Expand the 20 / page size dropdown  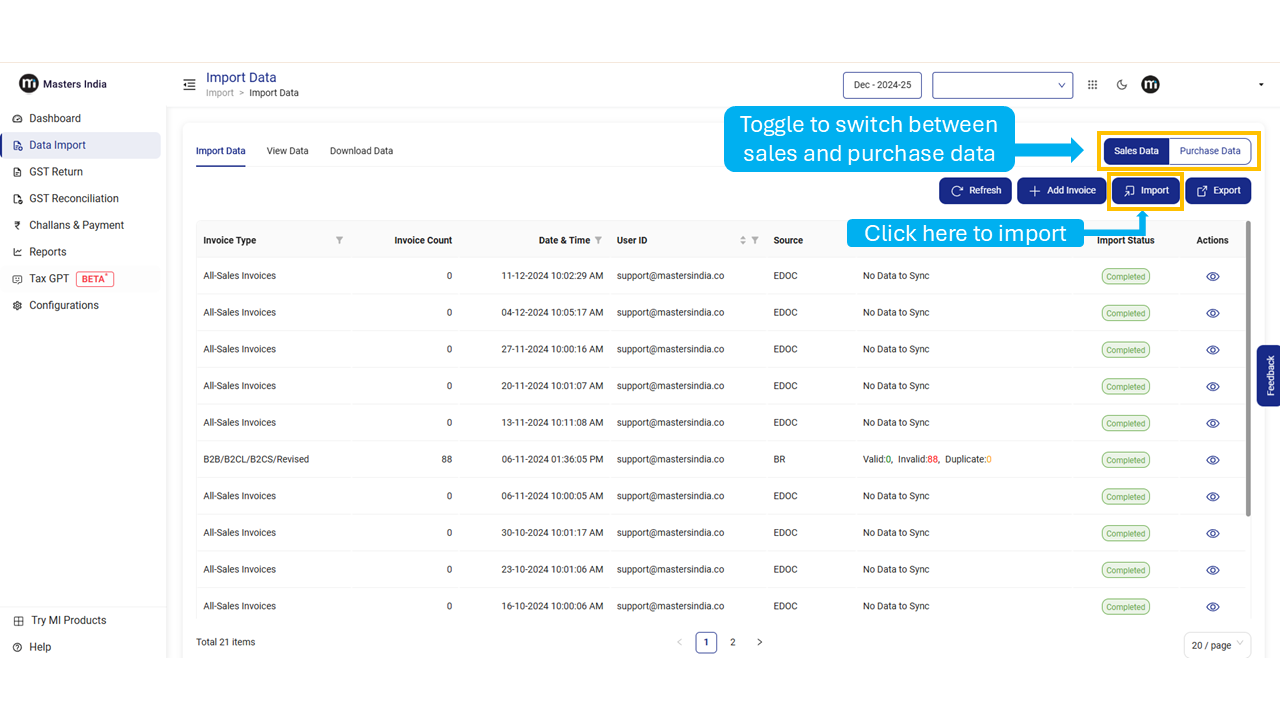point(1217,645)
